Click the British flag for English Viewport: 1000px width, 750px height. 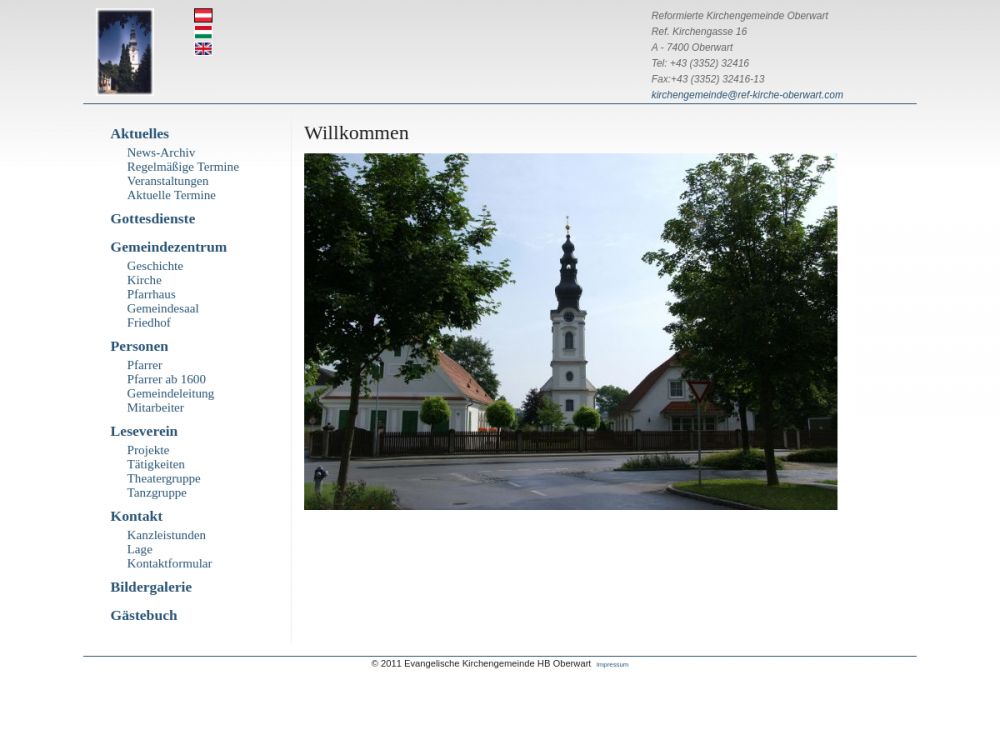point(203,48)
